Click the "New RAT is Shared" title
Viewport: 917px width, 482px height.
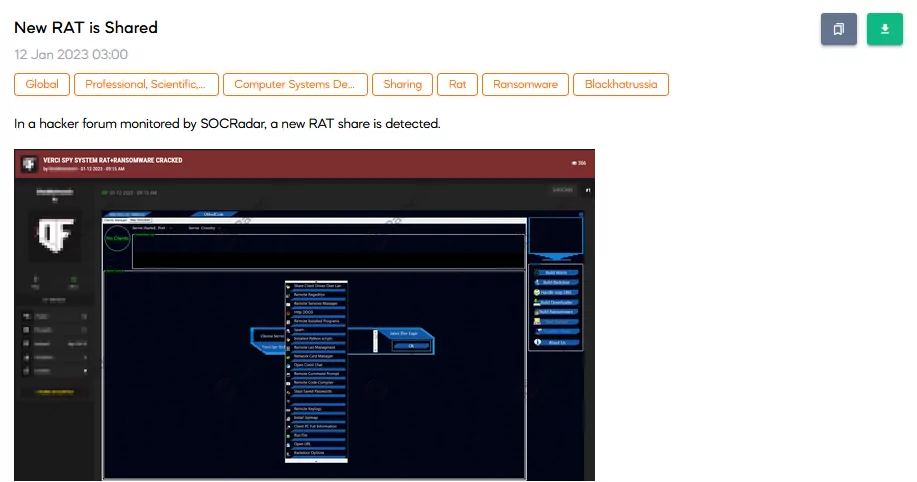[x=86, y=27]
